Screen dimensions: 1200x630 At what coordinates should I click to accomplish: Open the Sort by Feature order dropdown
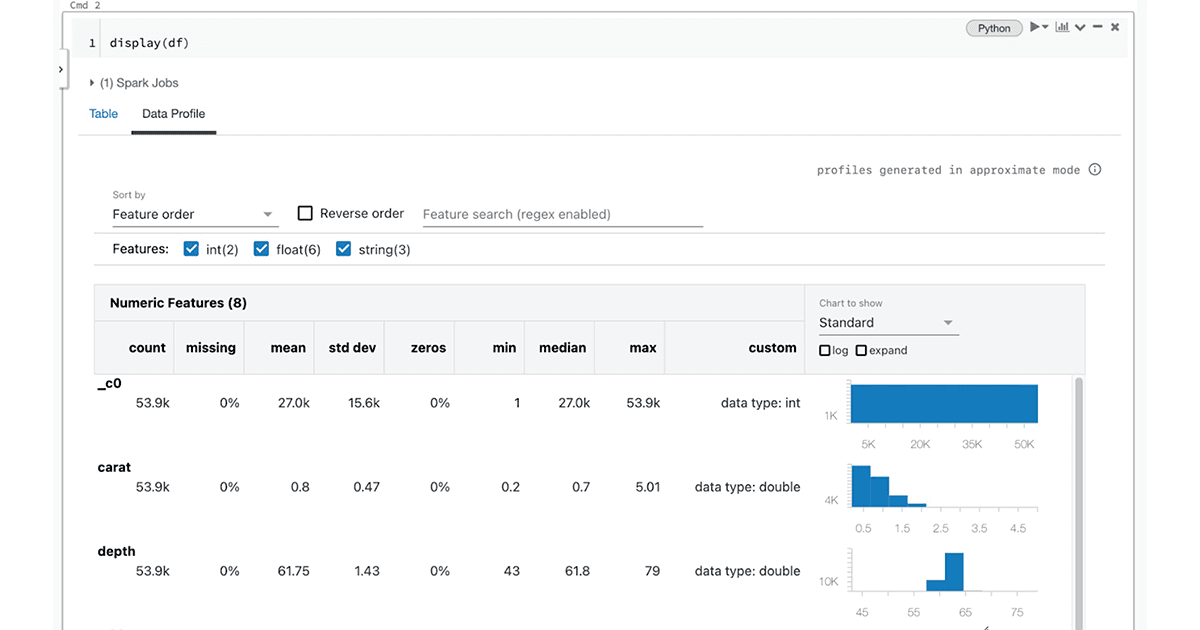pyautogui.click(x=193, y=214)
